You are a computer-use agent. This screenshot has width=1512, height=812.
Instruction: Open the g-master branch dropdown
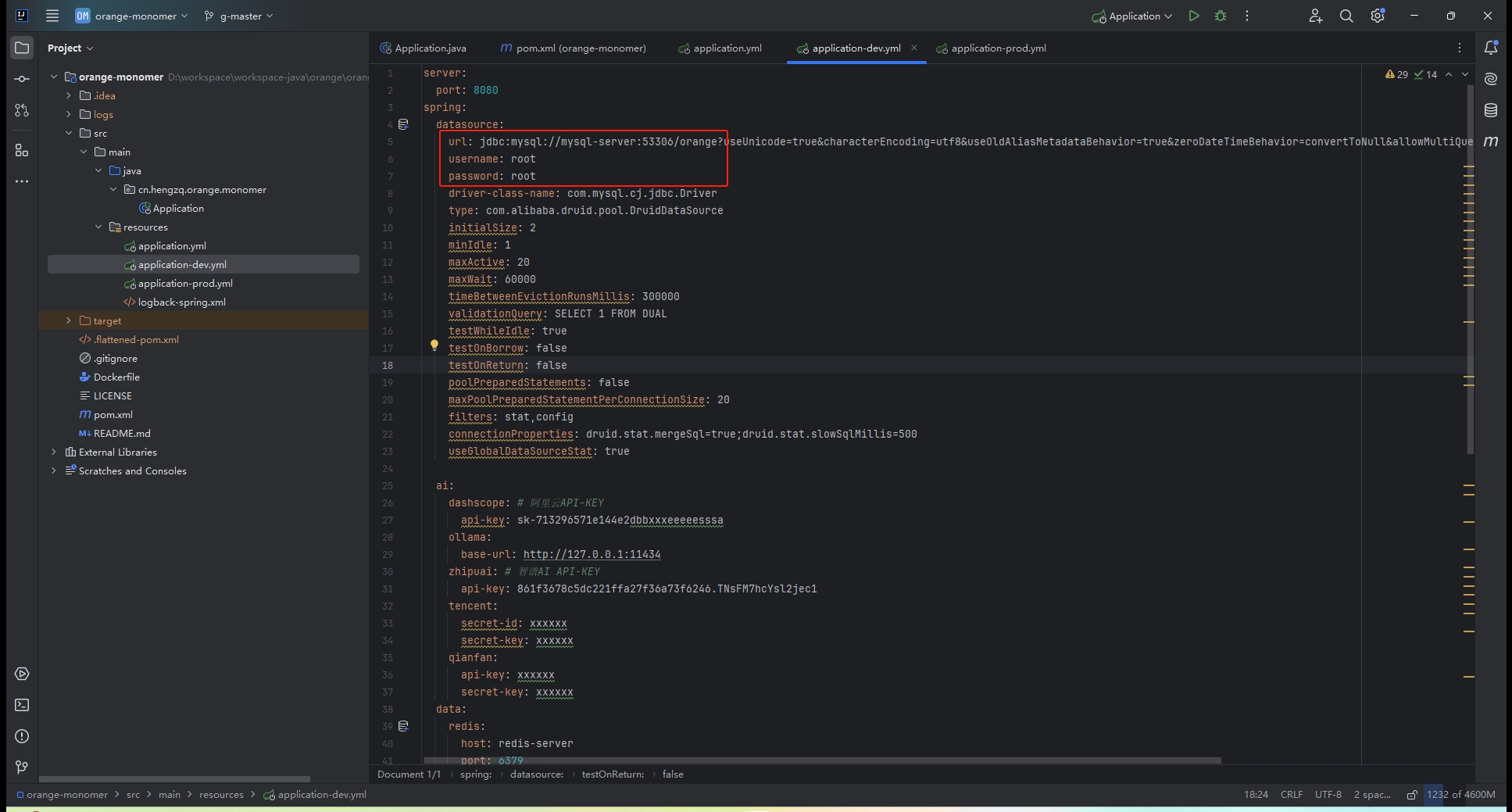(x=239, y=16)
